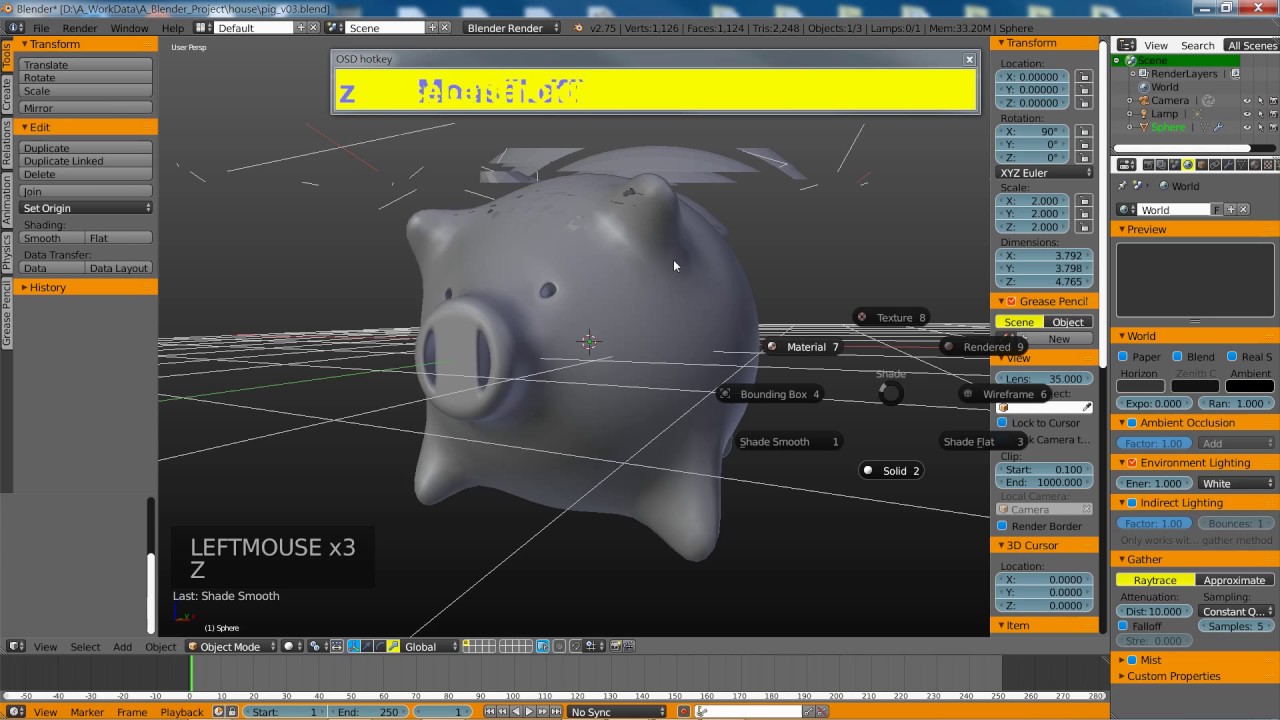Enable Lock to Cursor checkbox
Viewport: 1280px width, 720px height.
[1002, 423]
